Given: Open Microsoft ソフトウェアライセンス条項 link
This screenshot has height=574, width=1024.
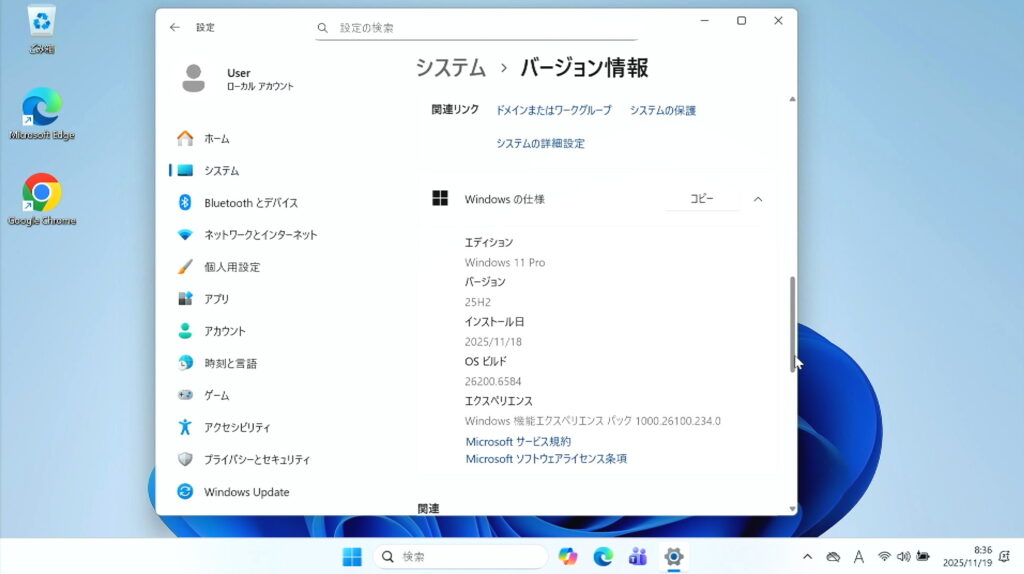Looking at the screenshot, I should 546,459.
